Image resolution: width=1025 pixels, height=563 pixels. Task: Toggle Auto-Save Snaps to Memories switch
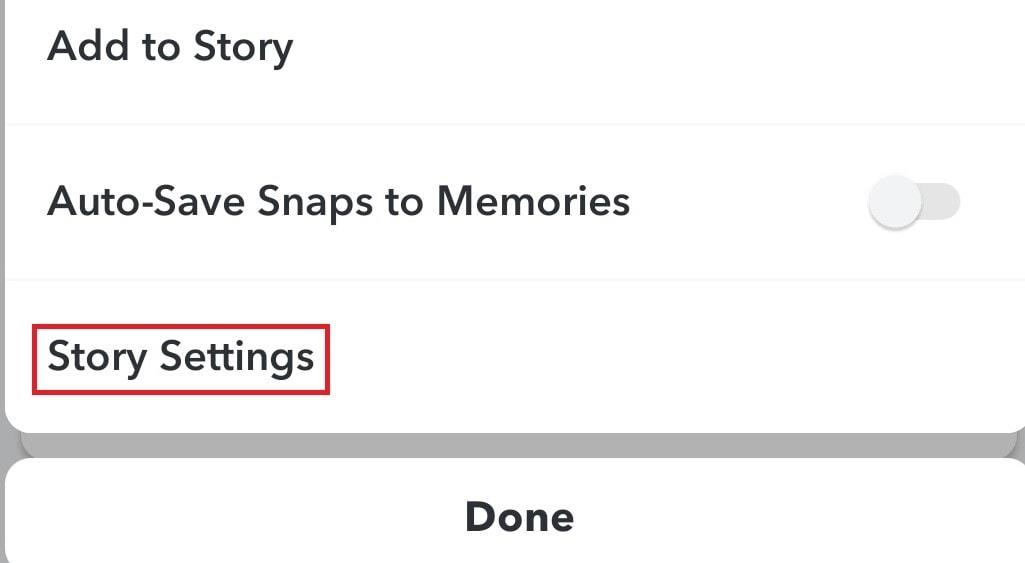click(x=914, y=202)
